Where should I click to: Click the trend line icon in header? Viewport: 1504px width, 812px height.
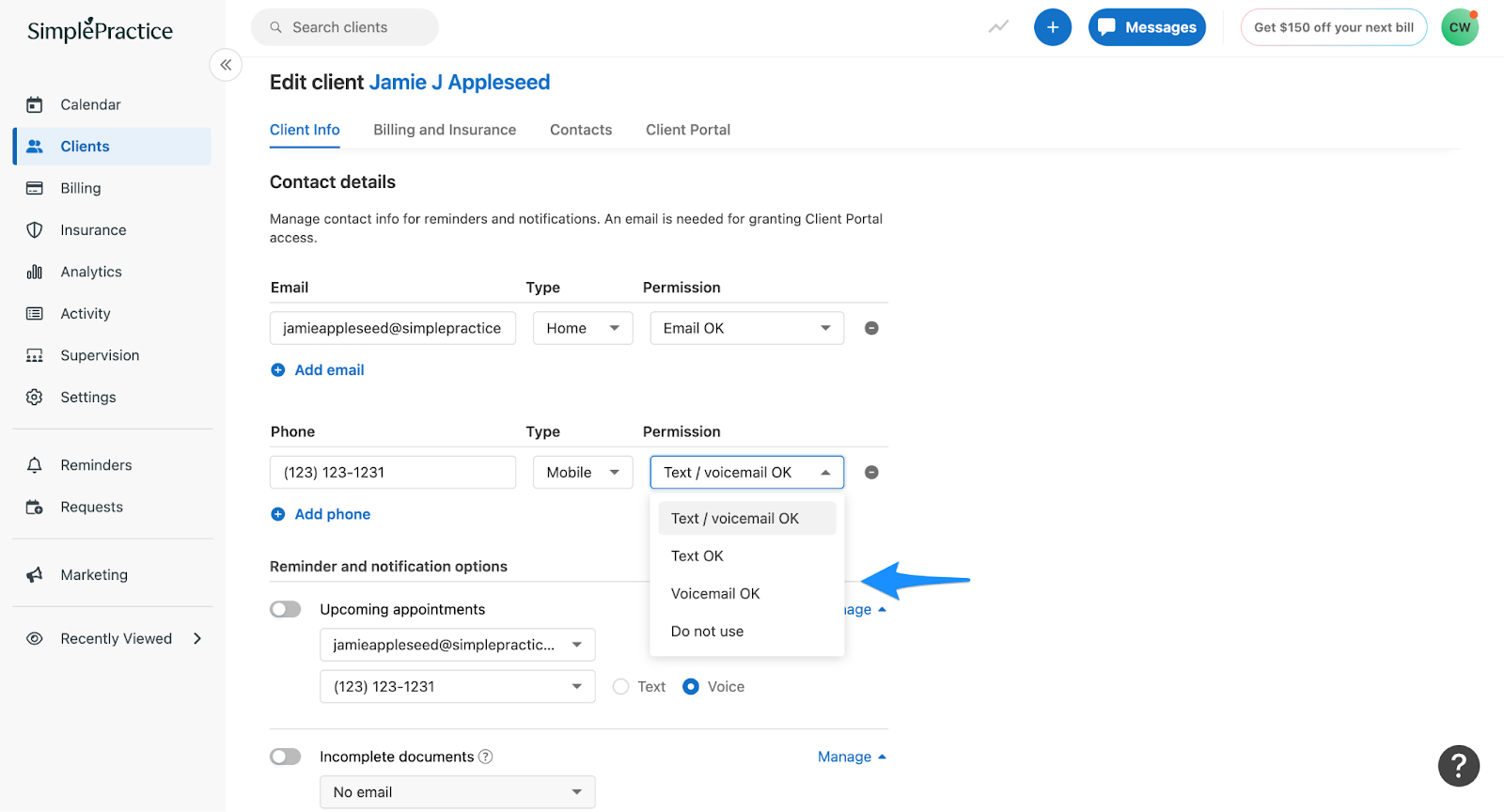point(998,26)
